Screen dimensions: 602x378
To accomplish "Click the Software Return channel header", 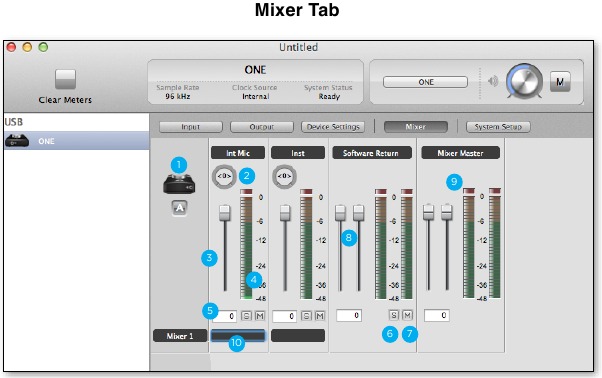I will (372, 153).
